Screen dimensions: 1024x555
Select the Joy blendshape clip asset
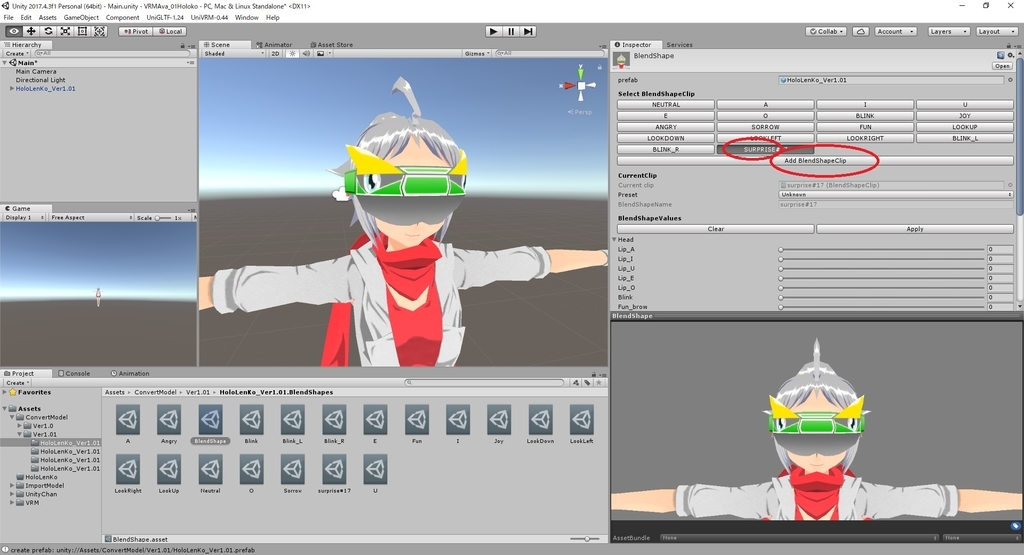499,419
